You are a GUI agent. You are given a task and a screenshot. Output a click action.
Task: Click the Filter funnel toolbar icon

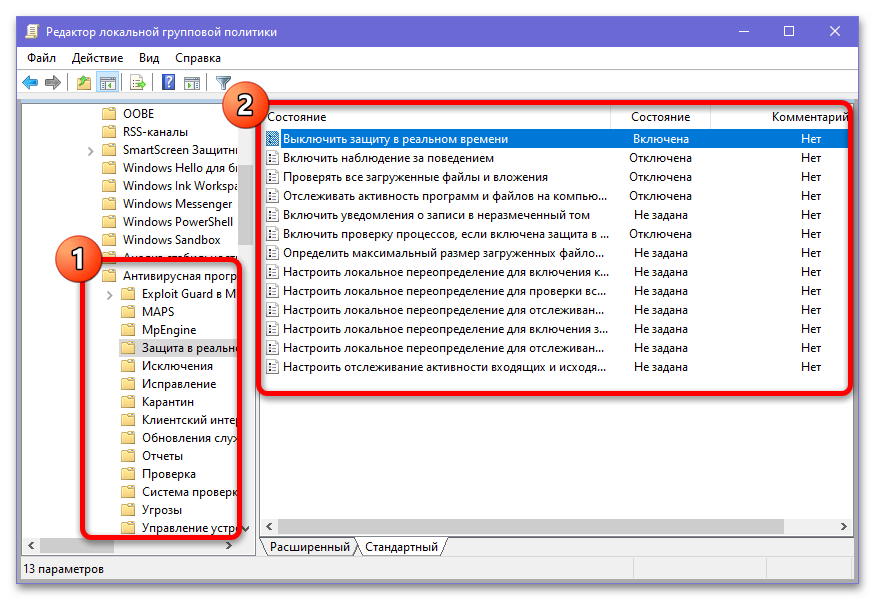(x=223, y=83)
